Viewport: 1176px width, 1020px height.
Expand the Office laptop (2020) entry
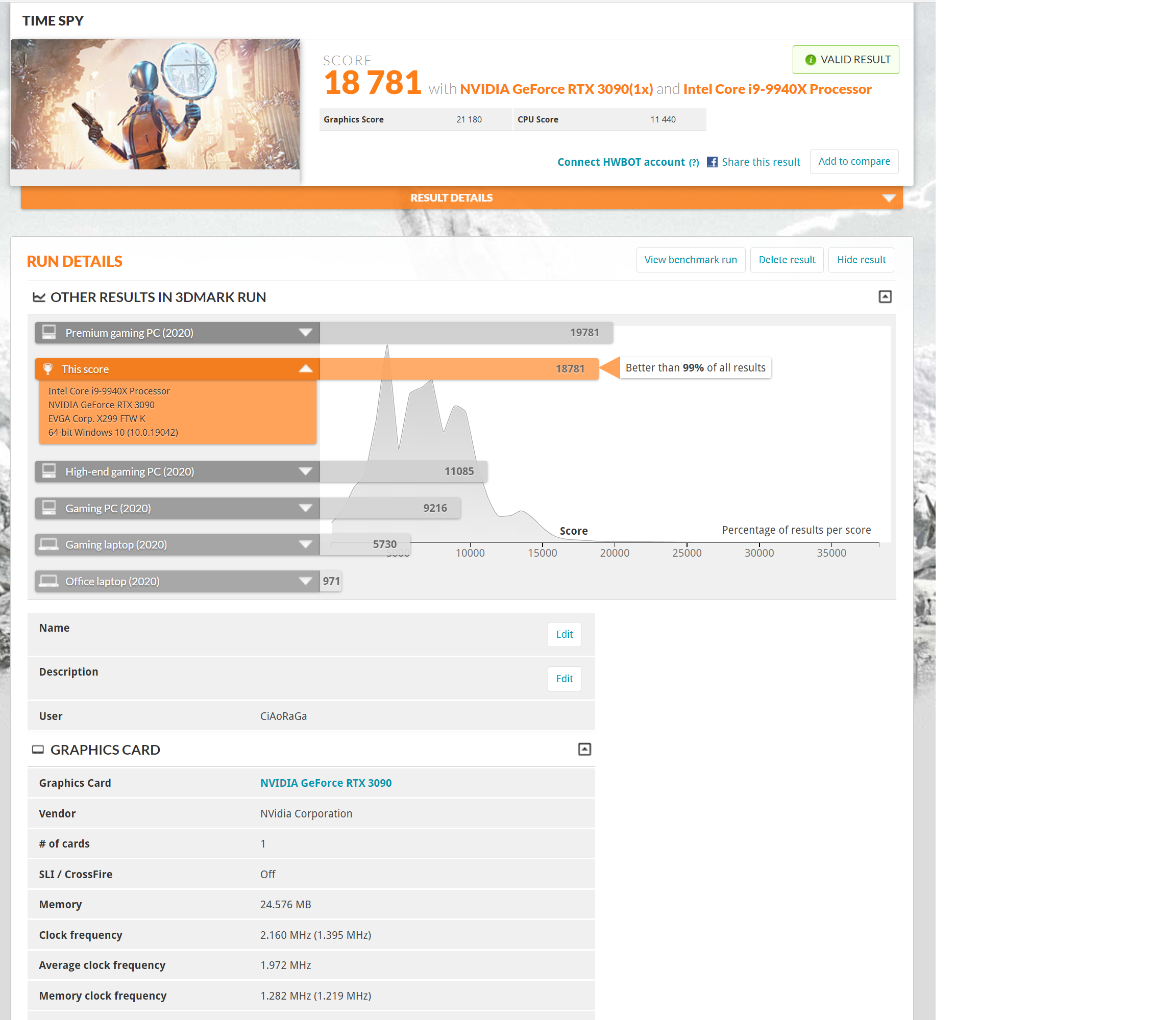(x=306, y=581)
